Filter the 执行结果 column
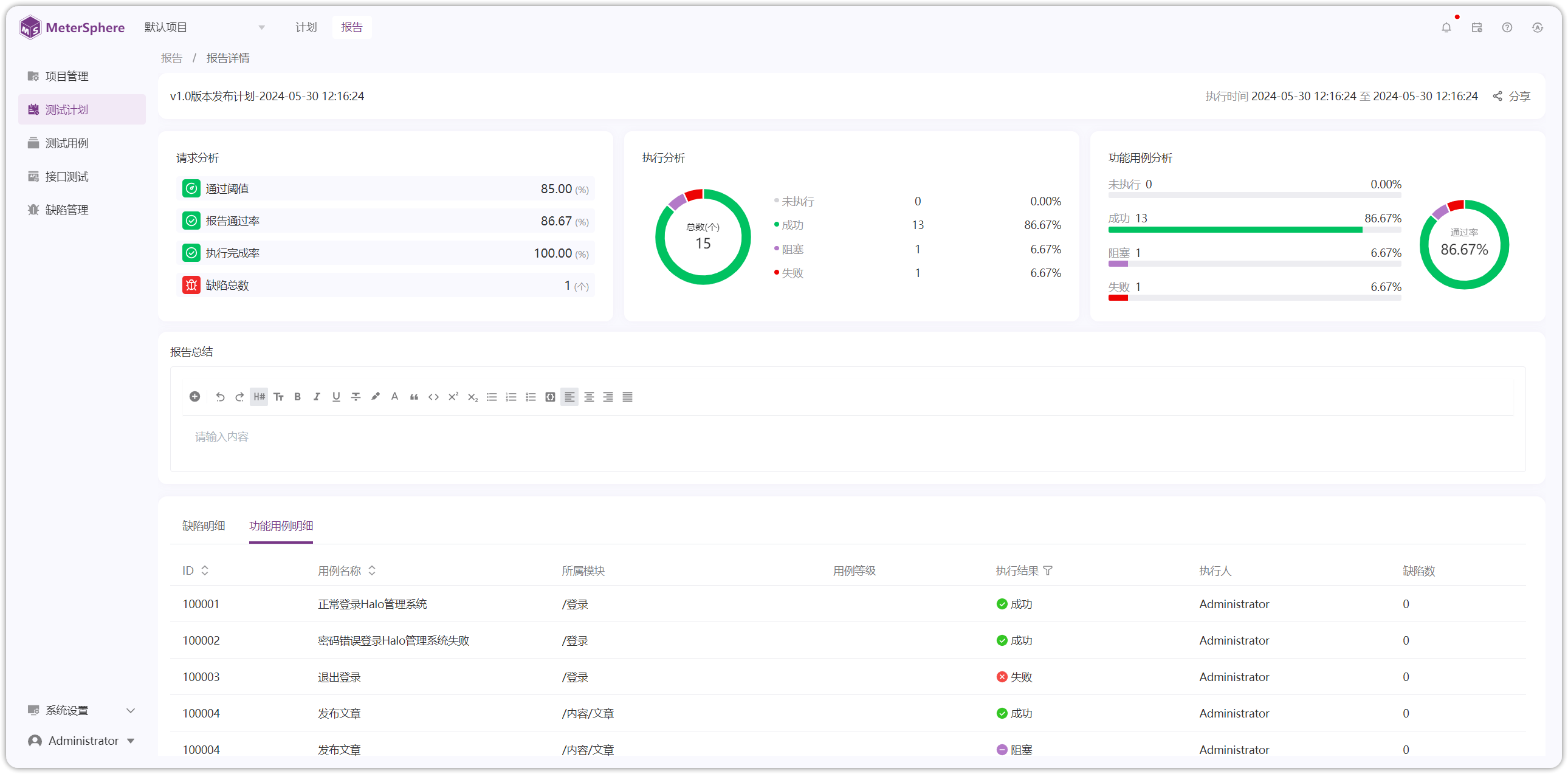The image size is (1568, 774). click(1048, 570)
